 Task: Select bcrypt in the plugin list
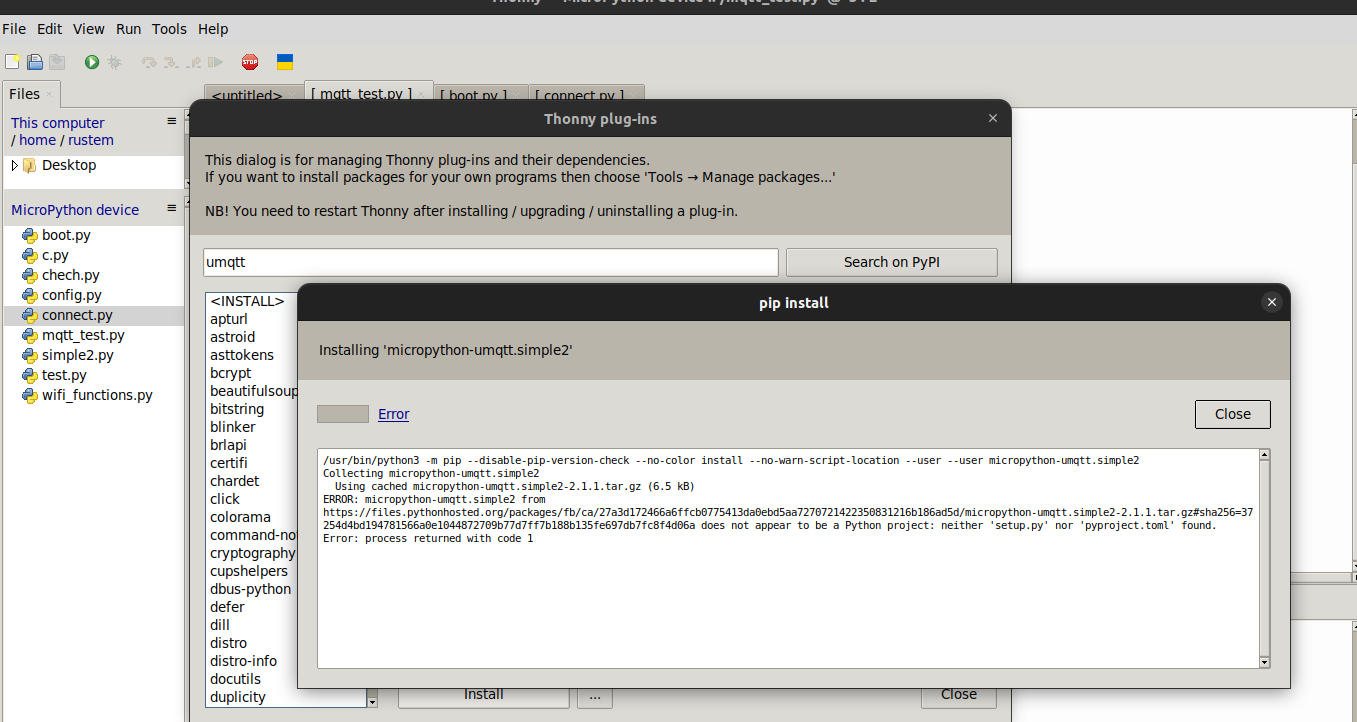click(x=229, y=372)
